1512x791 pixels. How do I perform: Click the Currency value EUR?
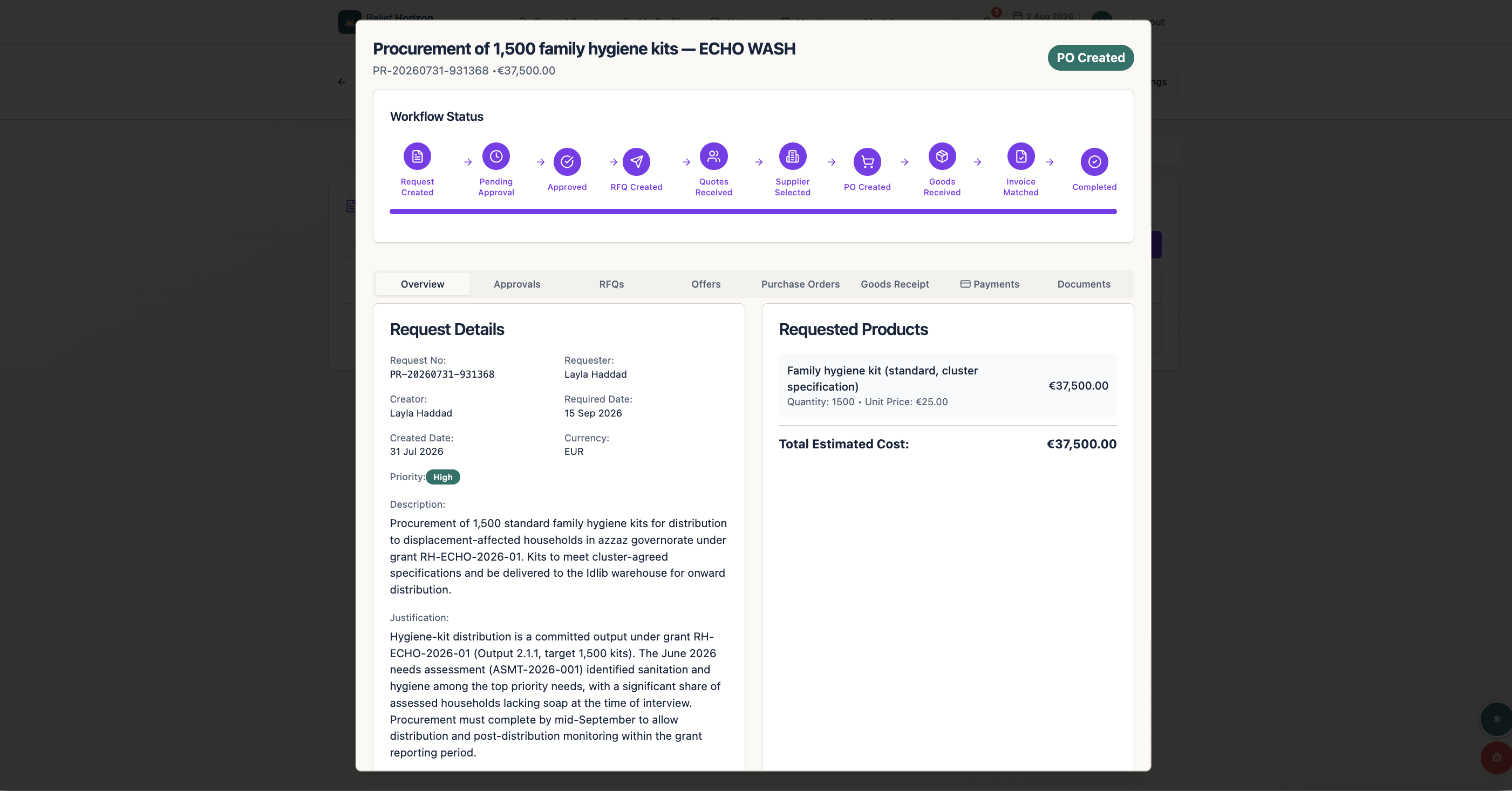coord(574,451)
